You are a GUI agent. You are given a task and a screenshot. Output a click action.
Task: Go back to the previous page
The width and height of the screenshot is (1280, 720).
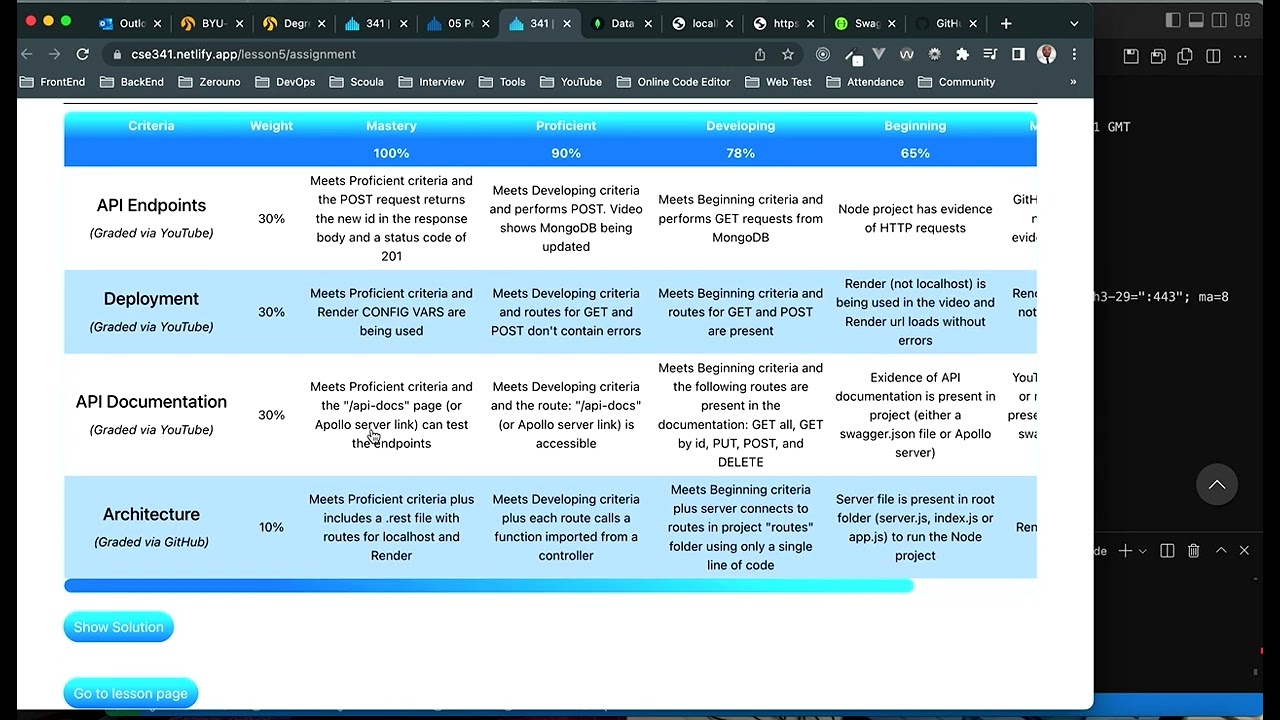[27, 54]
